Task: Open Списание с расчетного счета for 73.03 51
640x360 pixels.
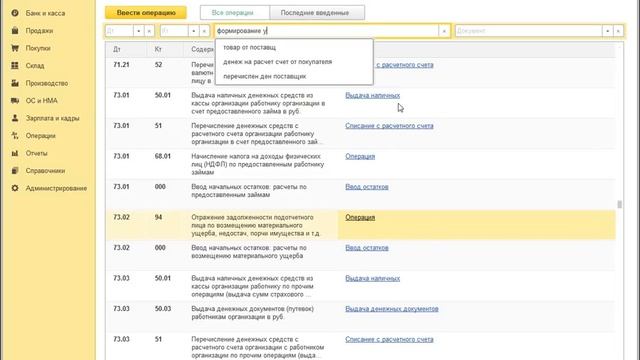Action: click(x=389, y=340)
